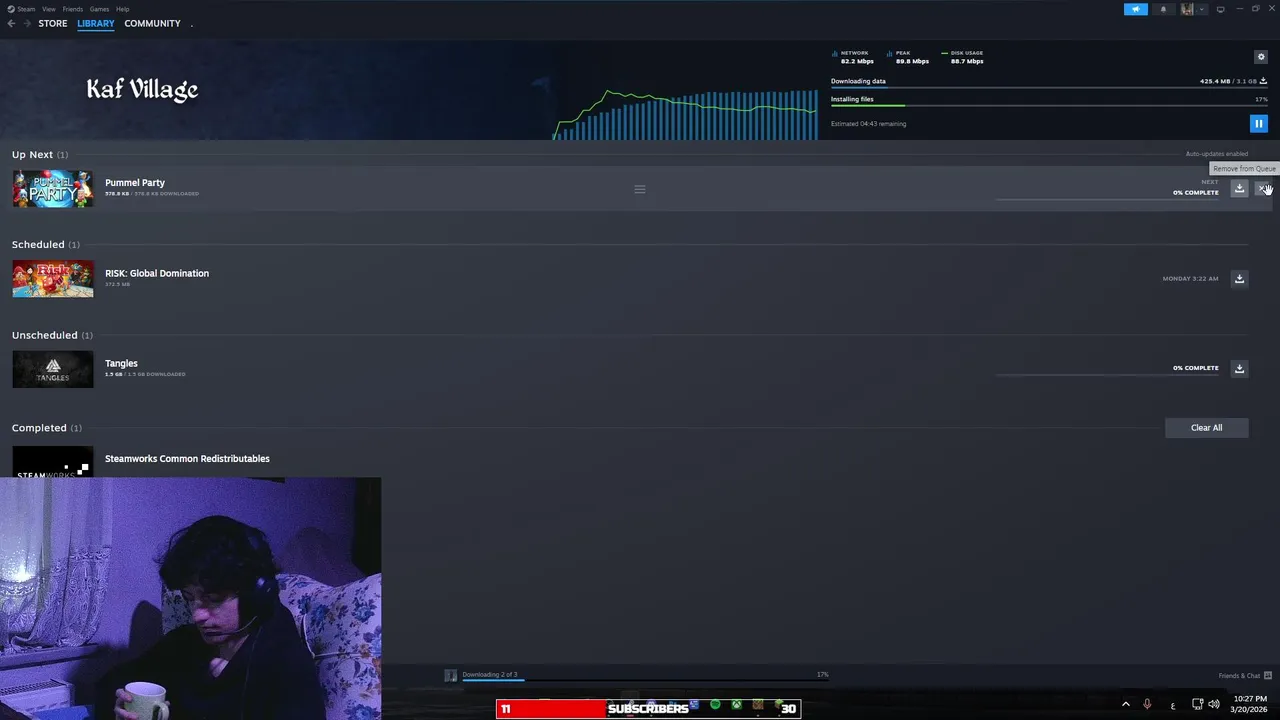The image size is (1280, 720).
Task: Click the Downloading data progress bar
Action: [x=1049, y=88]
